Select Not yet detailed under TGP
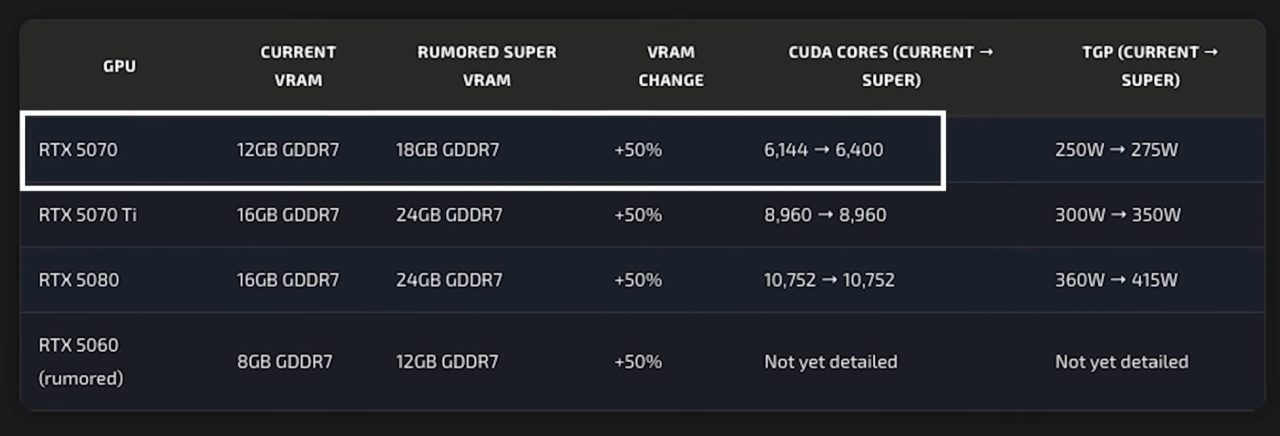The width and height of the screenshot is (1280, 436). point(1122,362)
